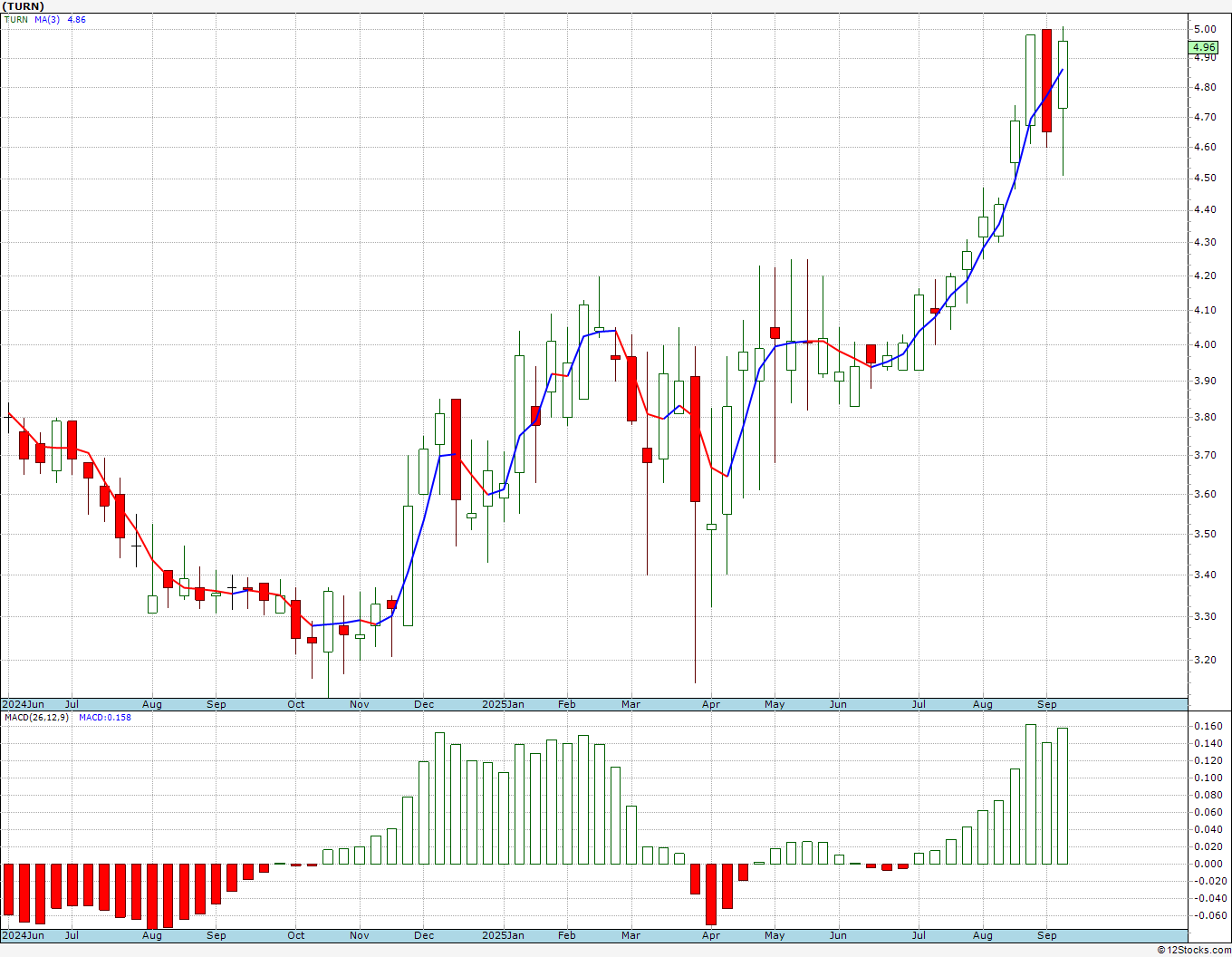The height and width of the screenshot is (957, 1232).
Task: Click the 4.50 price axis label
Action: tap(1205, 178)
